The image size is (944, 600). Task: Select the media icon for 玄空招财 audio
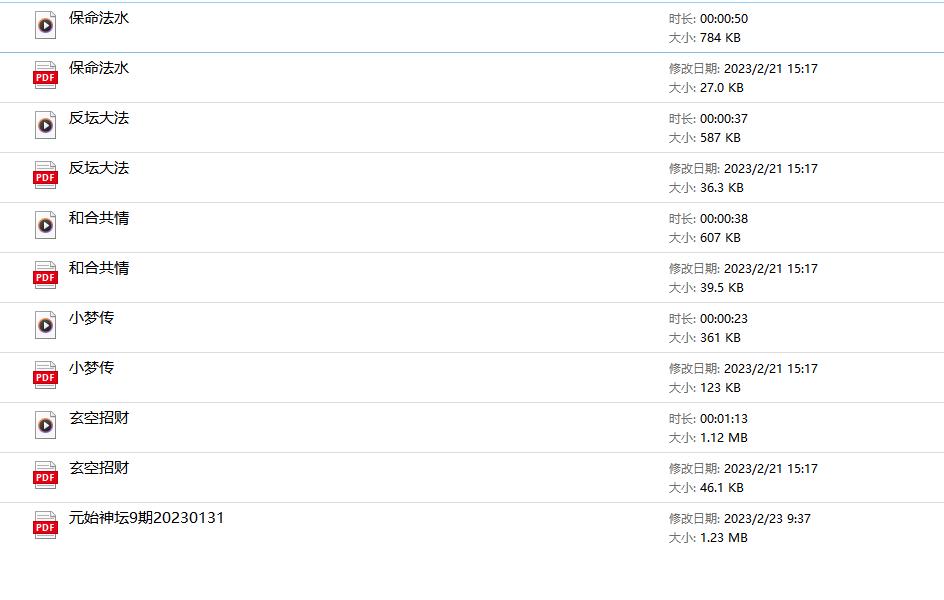pos(46,426)
